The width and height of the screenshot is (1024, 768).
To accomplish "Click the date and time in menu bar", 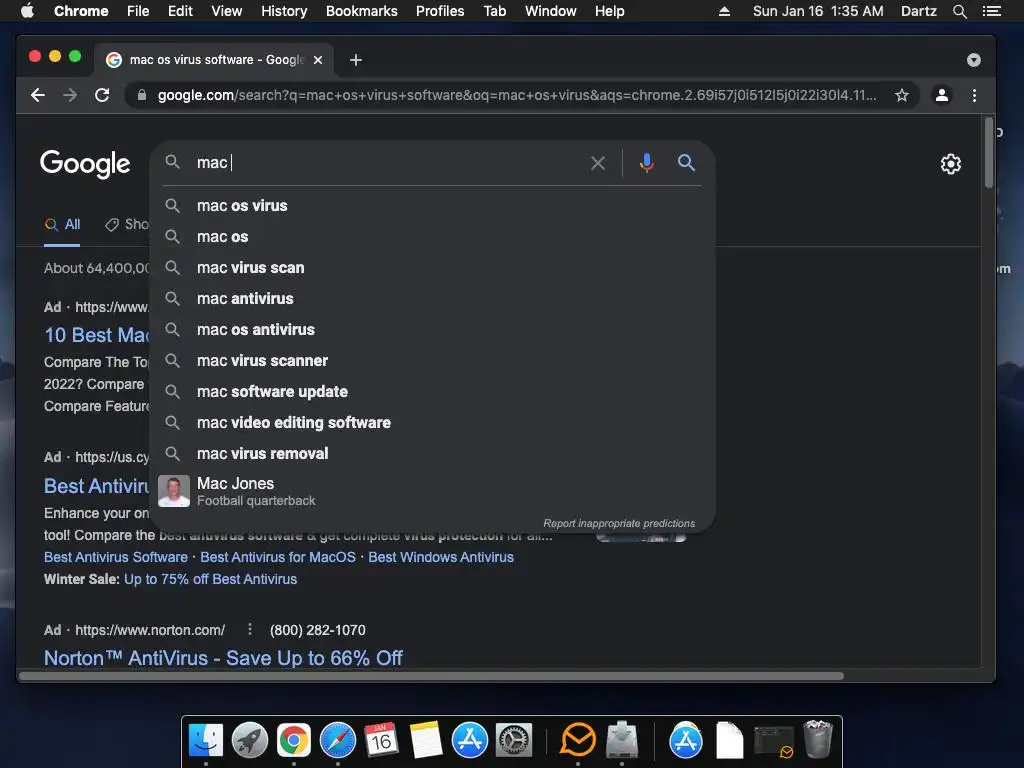I will click(818, 11).
